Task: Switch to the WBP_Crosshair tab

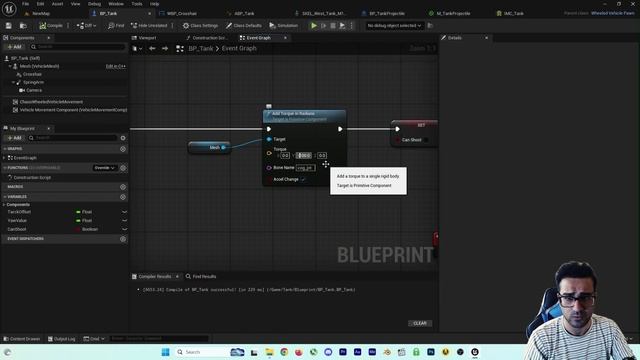Action: coord(182,13)
